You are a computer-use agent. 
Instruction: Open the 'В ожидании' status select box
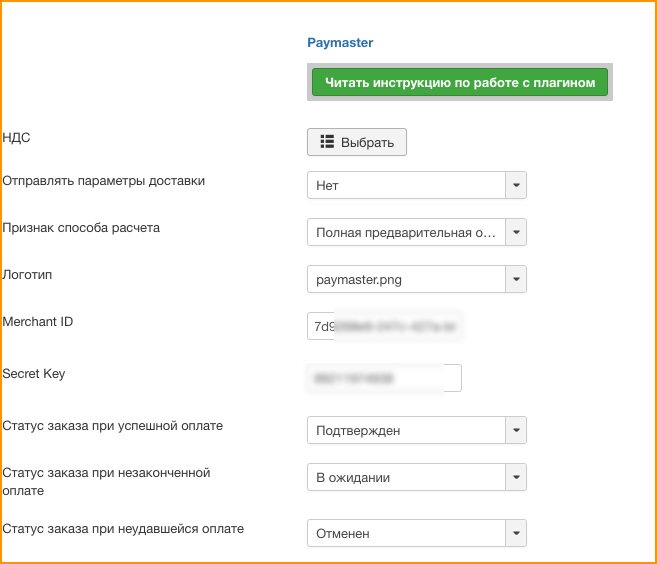coord(416,477)
